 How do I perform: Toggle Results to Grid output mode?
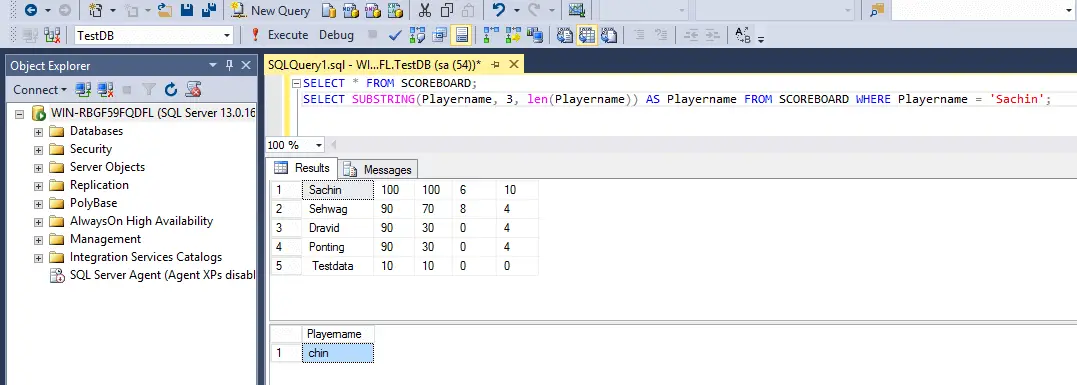coord(587,35)
